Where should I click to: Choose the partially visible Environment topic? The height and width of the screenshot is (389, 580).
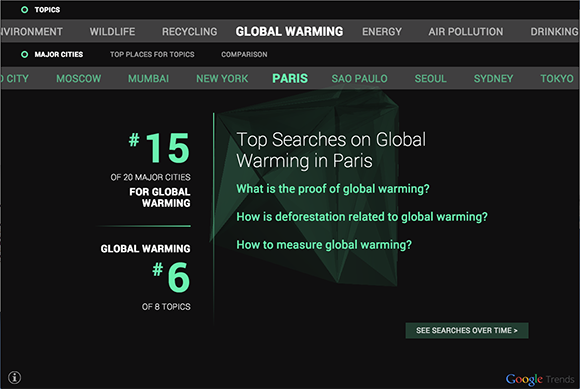pos(32,31)
